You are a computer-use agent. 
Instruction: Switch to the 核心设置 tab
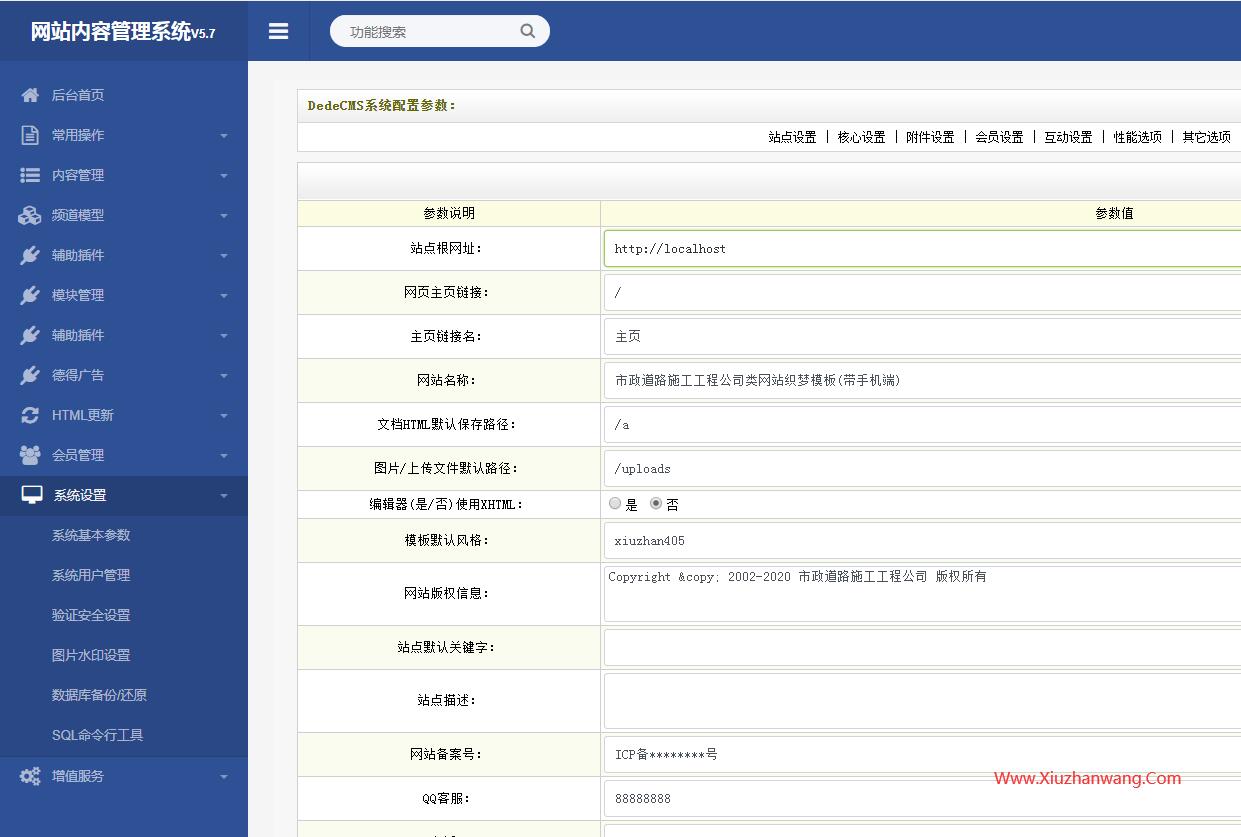click(x=861, y=137)
